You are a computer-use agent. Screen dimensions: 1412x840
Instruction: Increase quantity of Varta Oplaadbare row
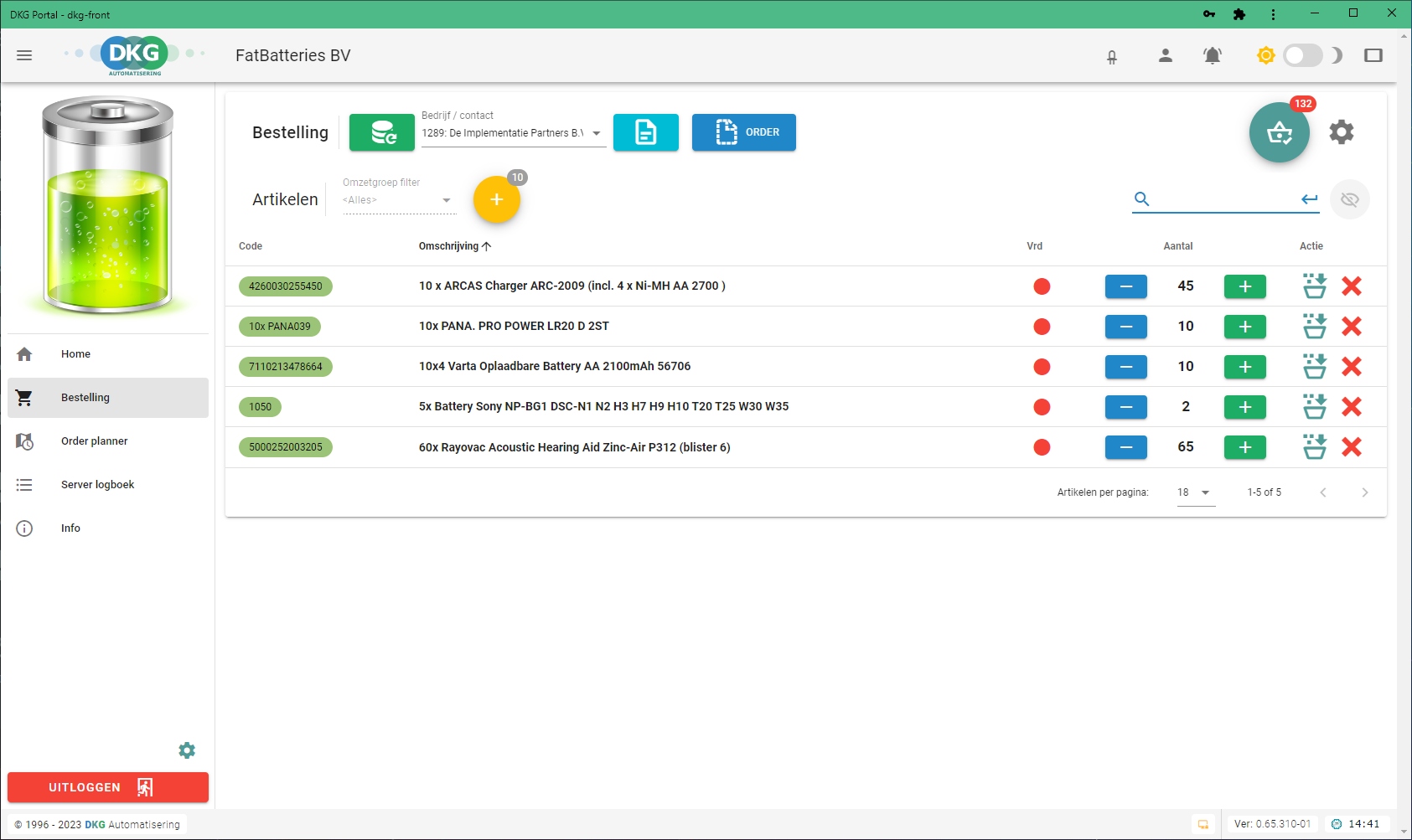click(1245, 367)
